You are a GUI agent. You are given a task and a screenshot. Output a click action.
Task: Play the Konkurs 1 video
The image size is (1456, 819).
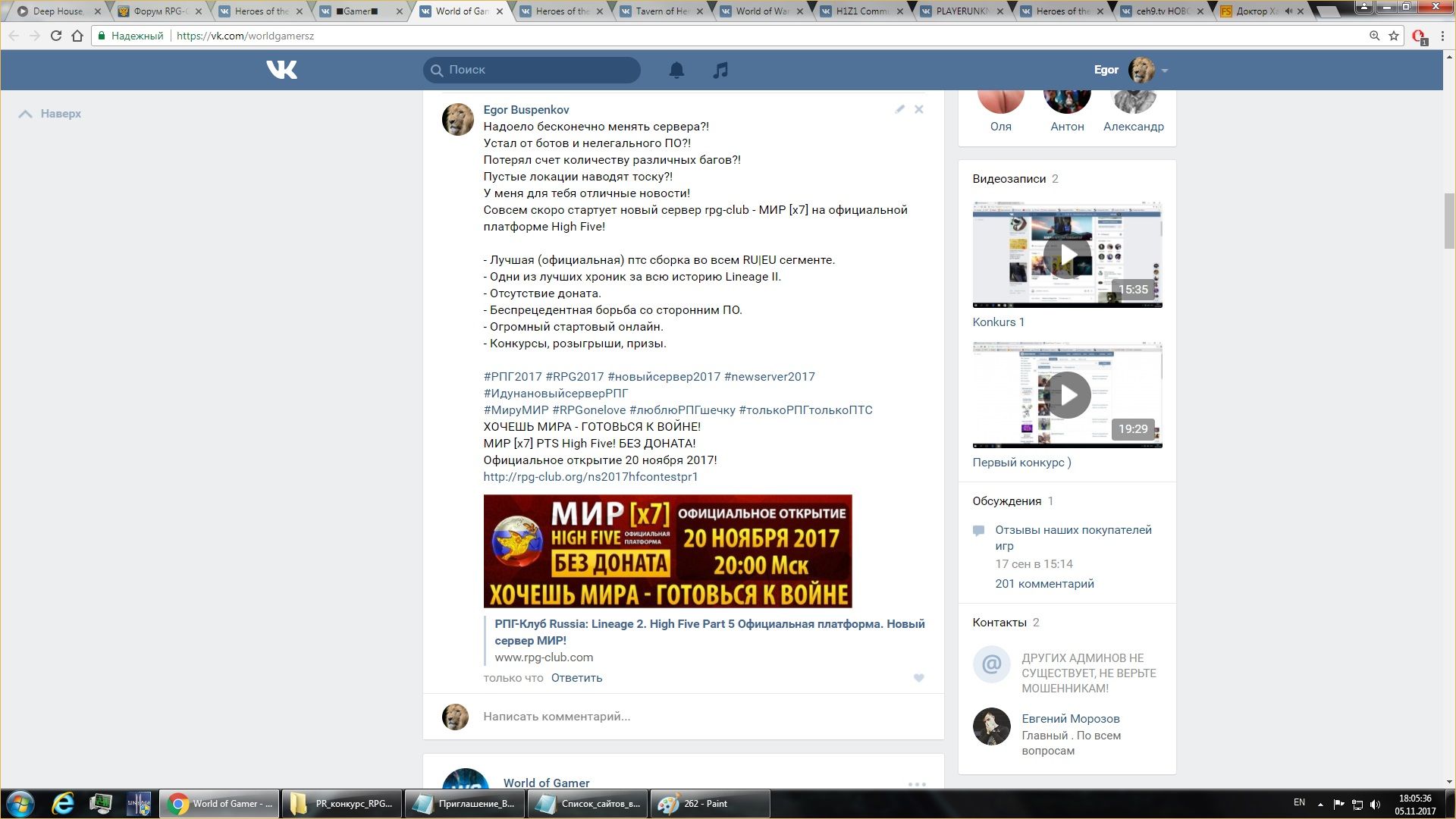click(1067, 255)
